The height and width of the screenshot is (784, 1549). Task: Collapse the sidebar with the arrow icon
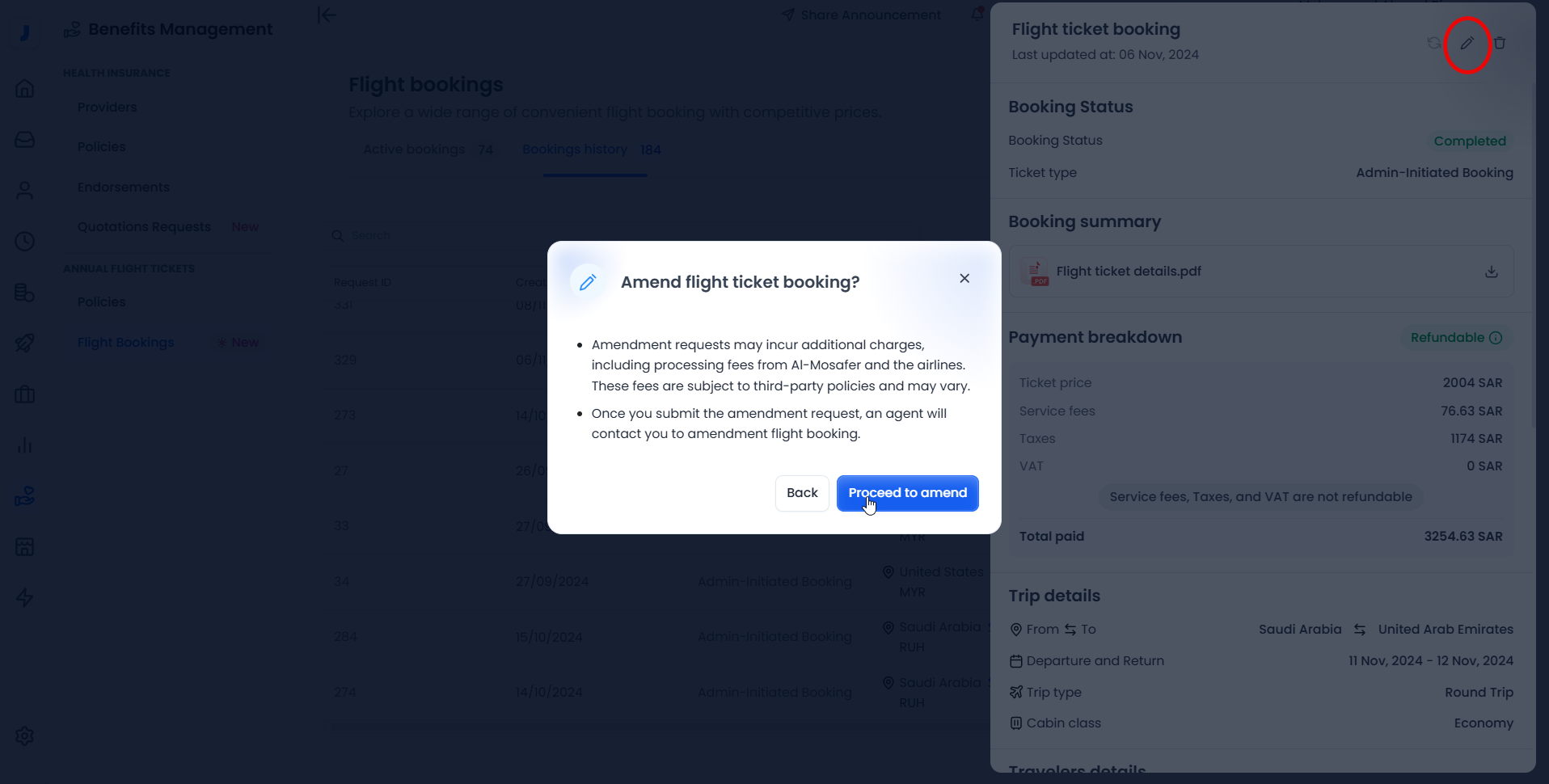pos(327,15)
